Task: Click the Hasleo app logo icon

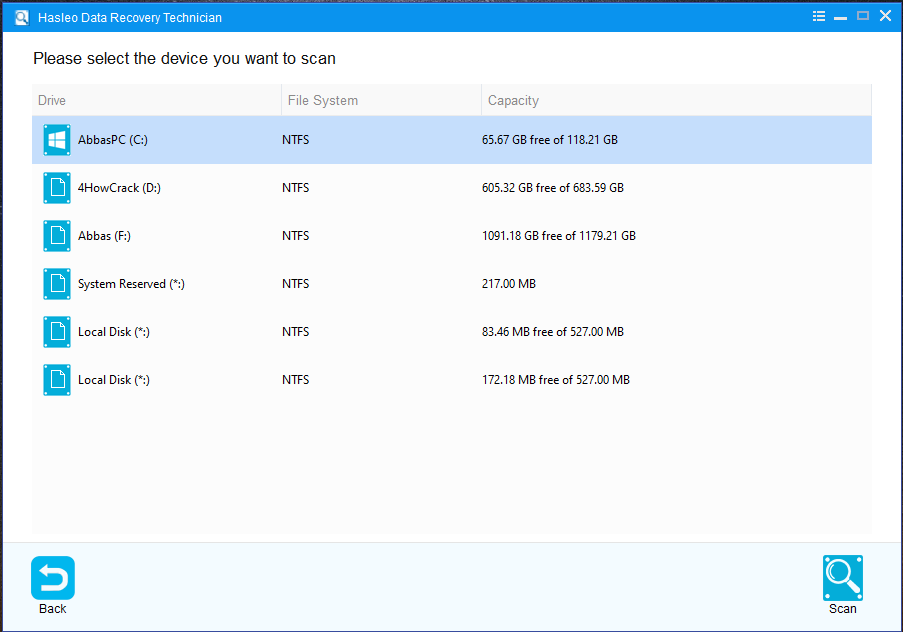Action: (x=22, y=17)
